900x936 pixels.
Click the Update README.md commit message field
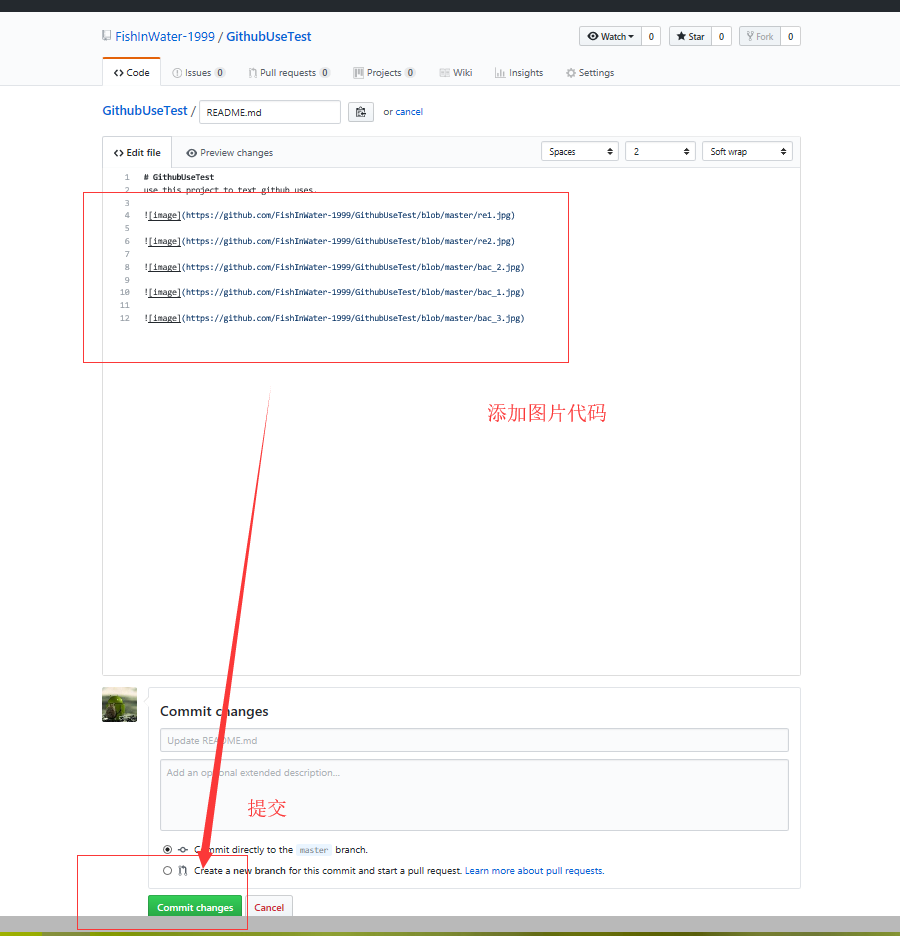(474, 740)
